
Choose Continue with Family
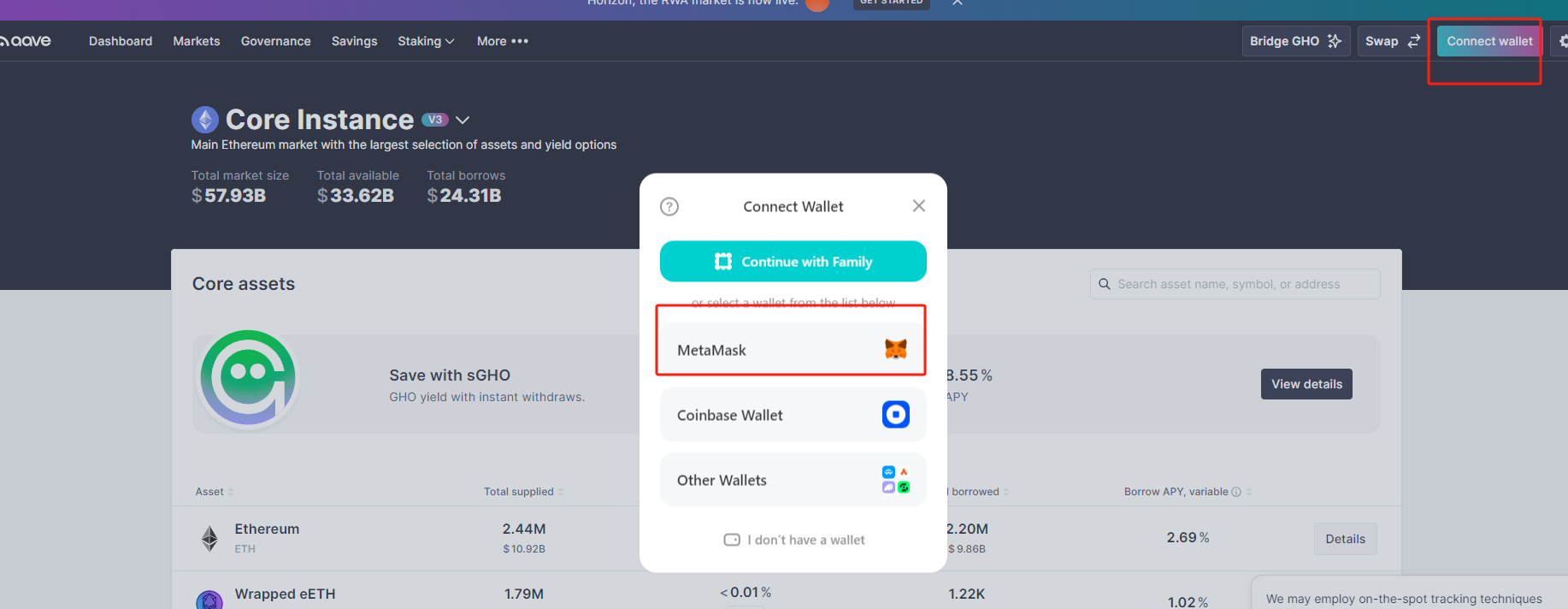click(793, 261)
